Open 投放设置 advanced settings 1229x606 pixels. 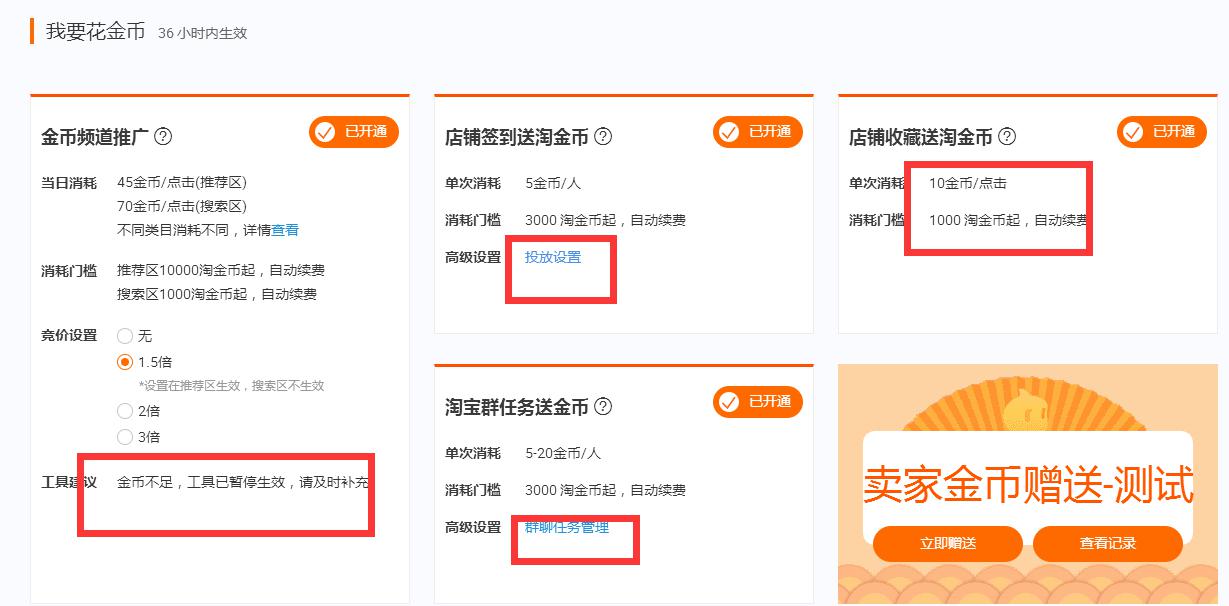553,257
